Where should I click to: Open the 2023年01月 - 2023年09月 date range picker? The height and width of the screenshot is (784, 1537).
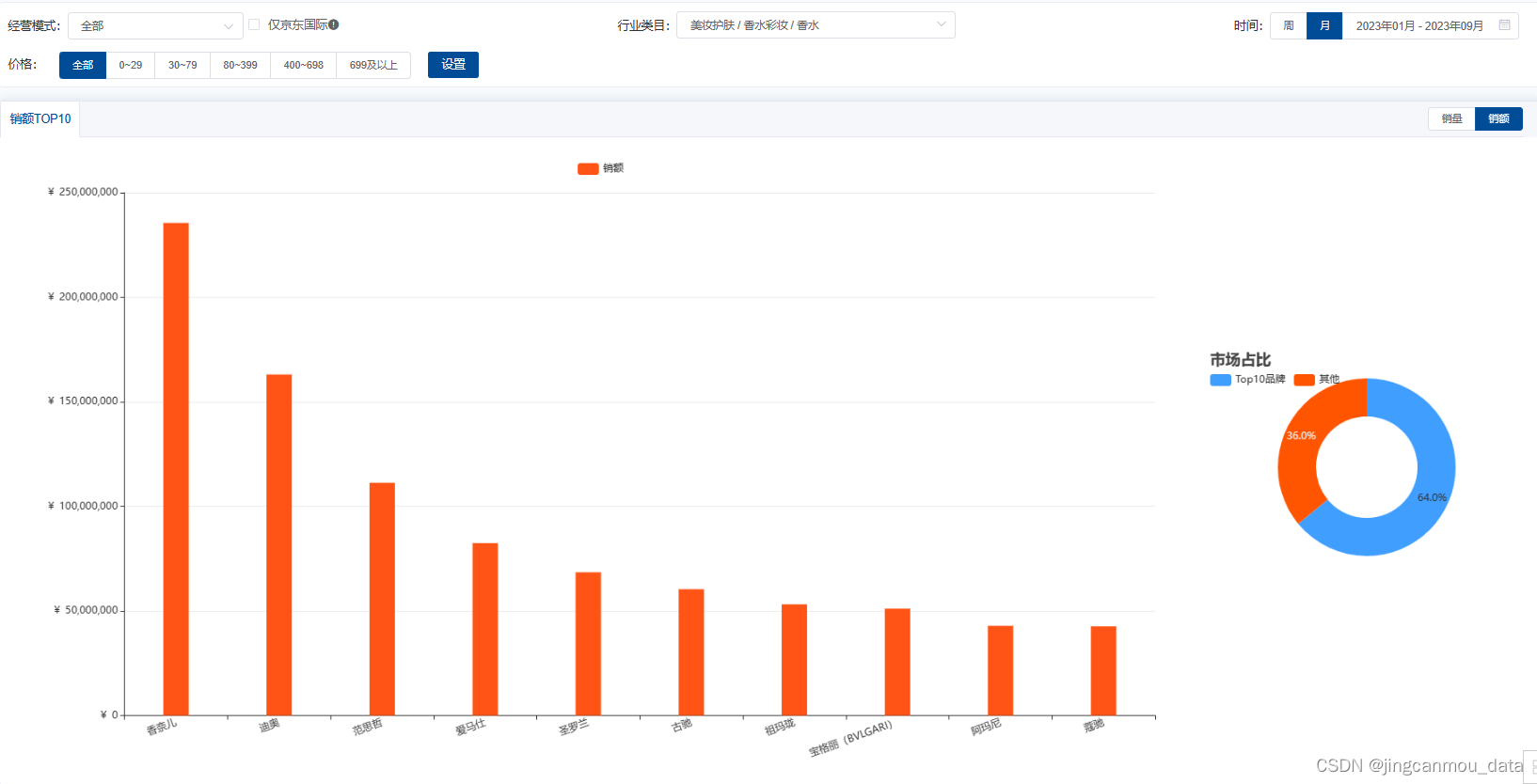point(1430,25)
